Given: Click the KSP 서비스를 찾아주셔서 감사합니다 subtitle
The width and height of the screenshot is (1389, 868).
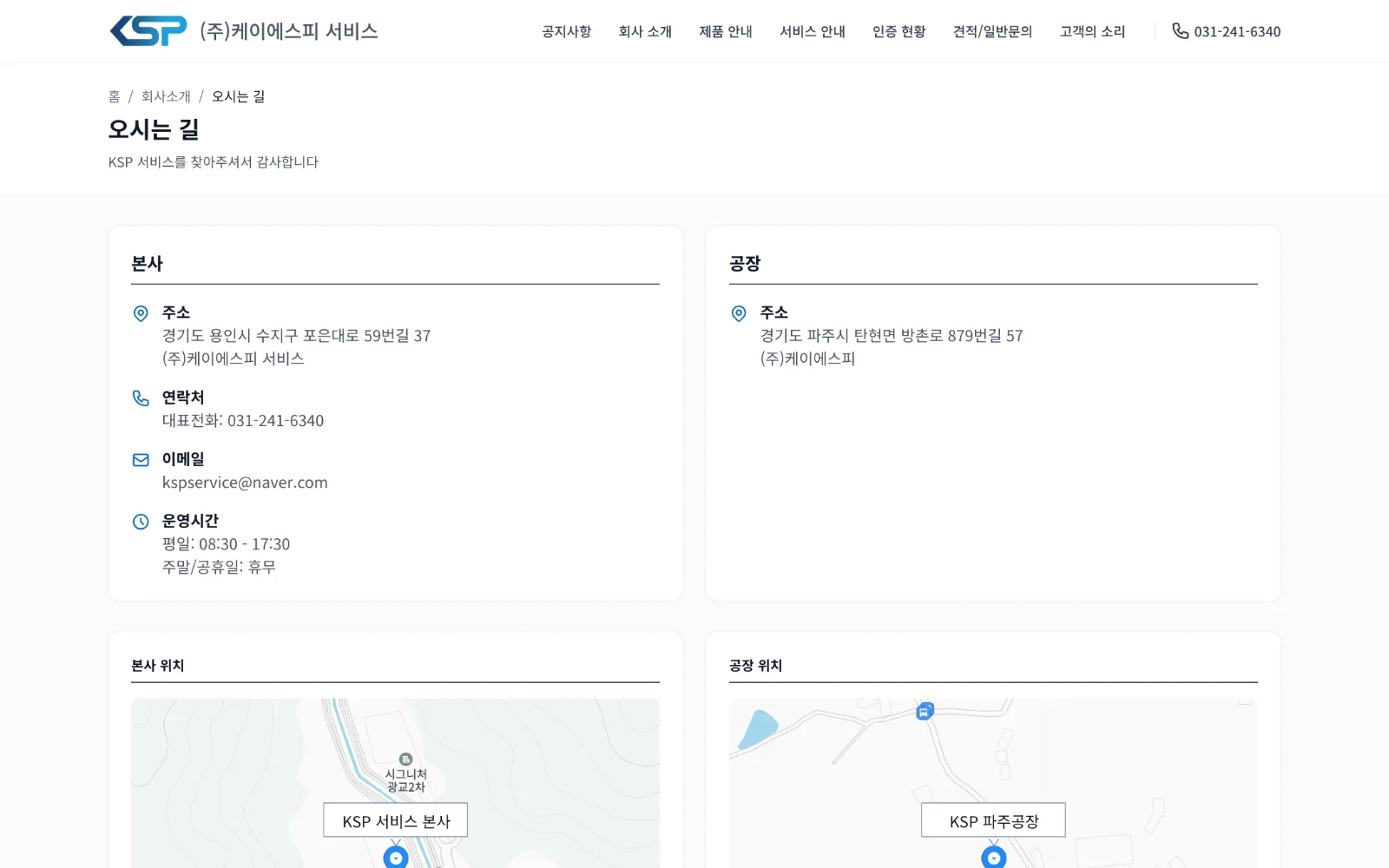Looking at the screenshot, I should coord(214,162).
